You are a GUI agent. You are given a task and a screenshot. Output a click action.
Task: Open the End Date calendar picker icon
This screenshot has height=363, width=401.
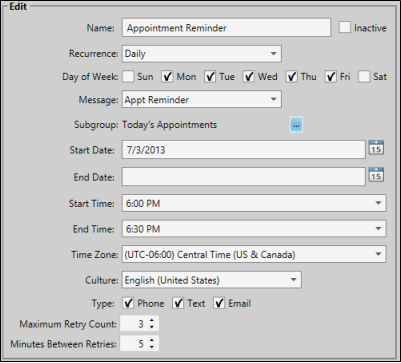[376, 174]
